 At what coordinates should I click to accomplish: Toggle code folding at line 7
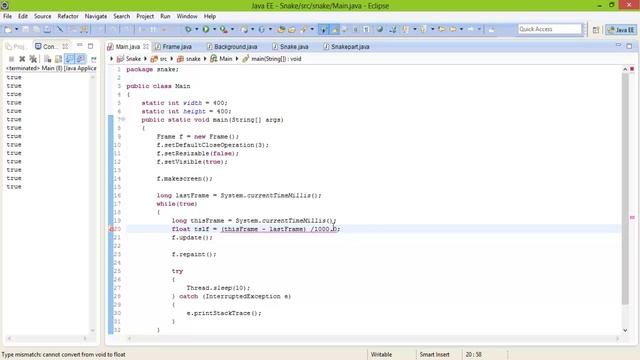(123, 120)
